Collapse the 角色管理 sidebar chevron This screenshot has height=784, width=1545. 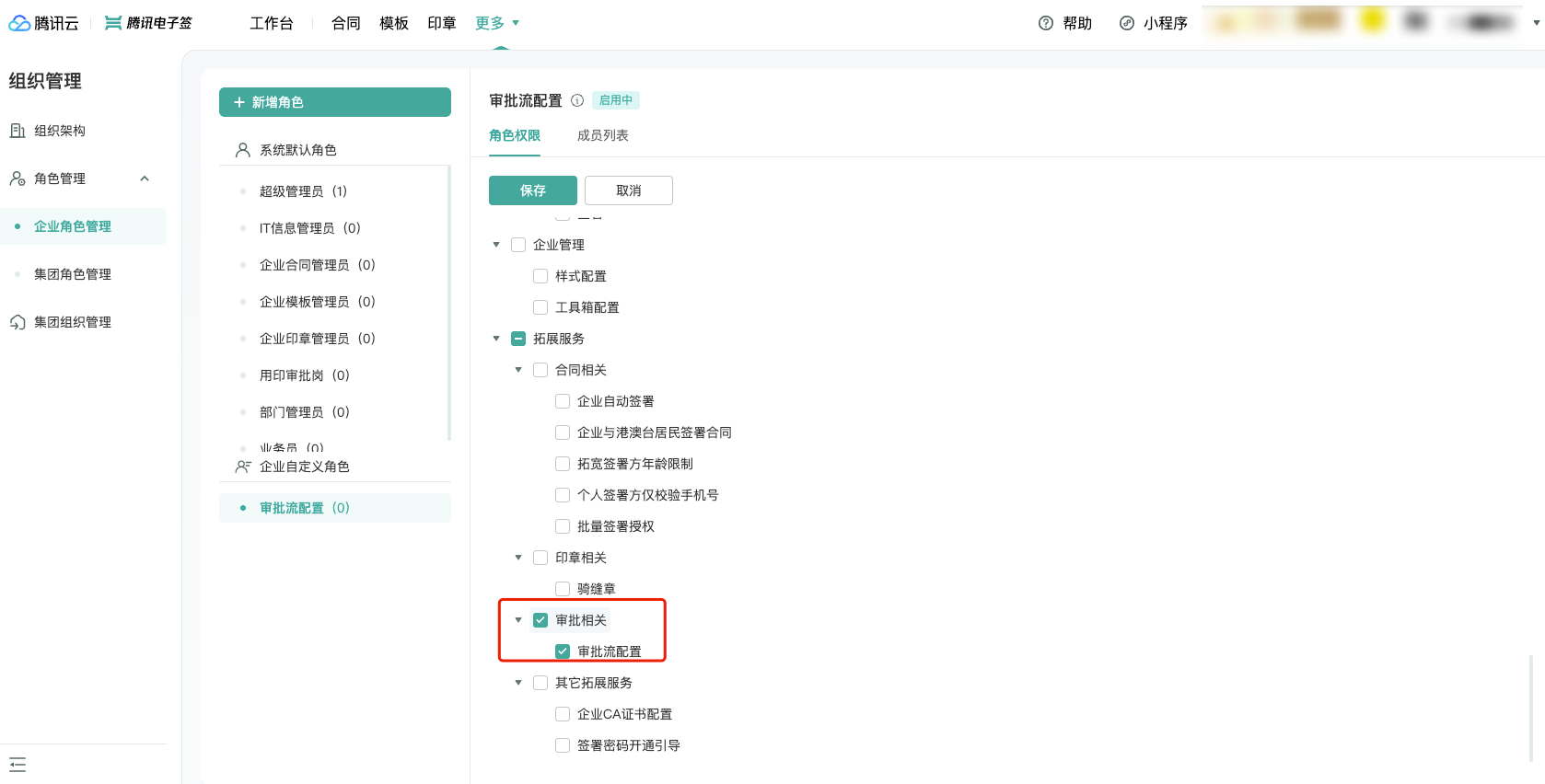(x=145, y=179)
